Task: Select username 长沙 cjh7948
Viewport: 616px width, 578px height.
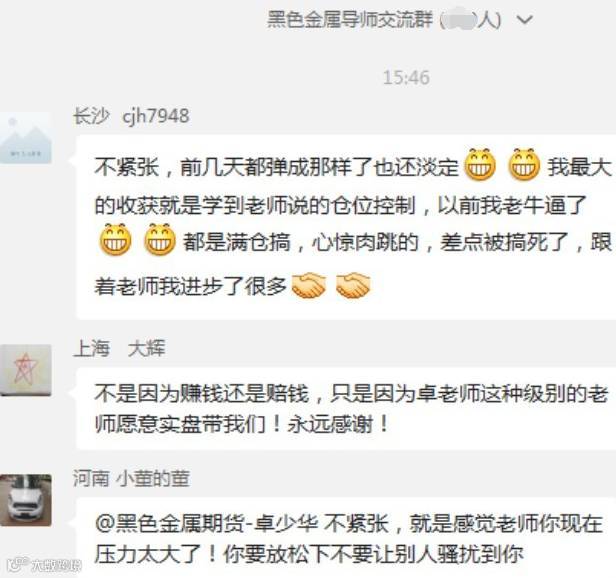Action: (131, 116)
